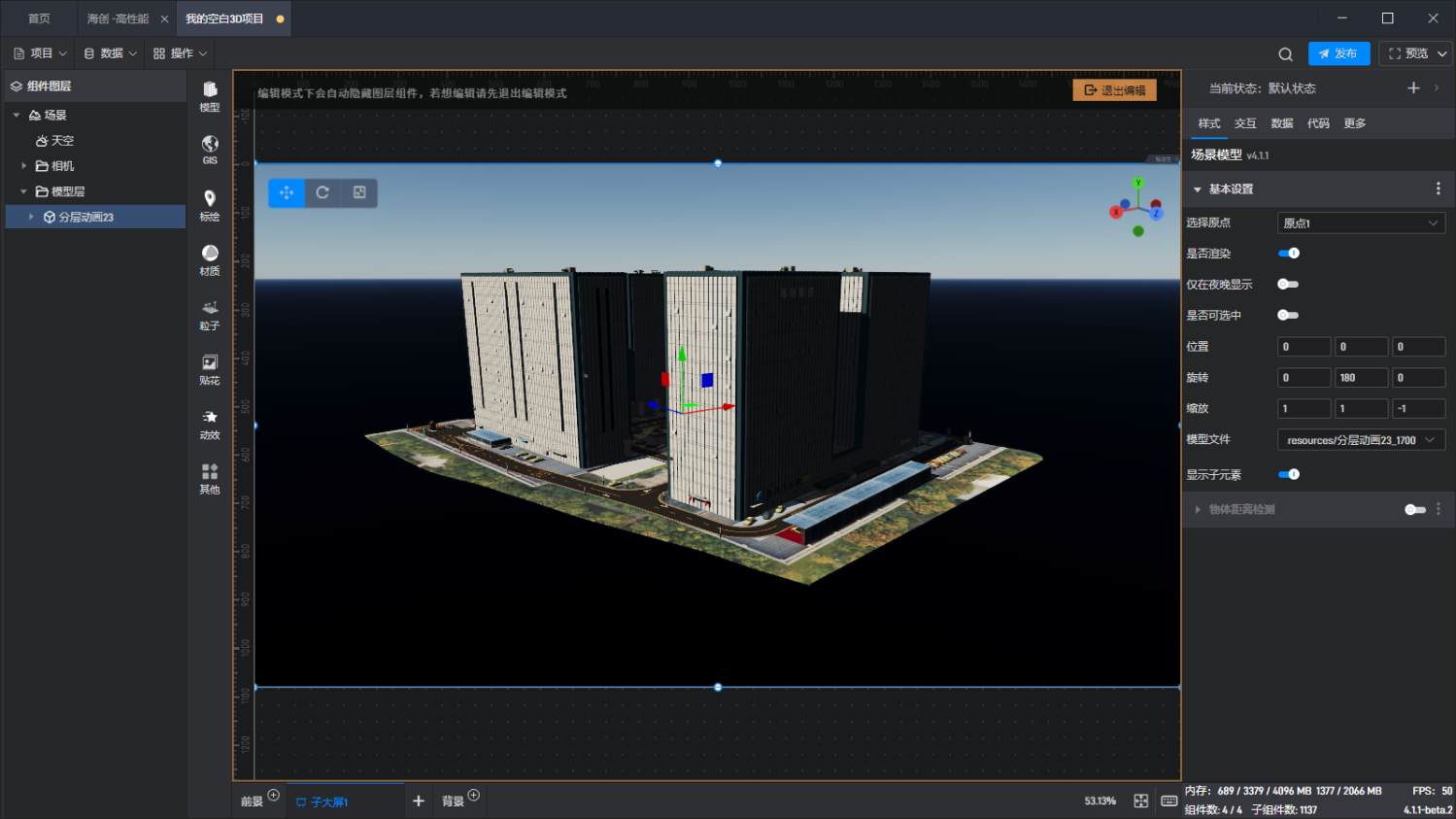1456x819 pixels.
Task: Switch to the 交互 tab
Action: coord(1245,123)
